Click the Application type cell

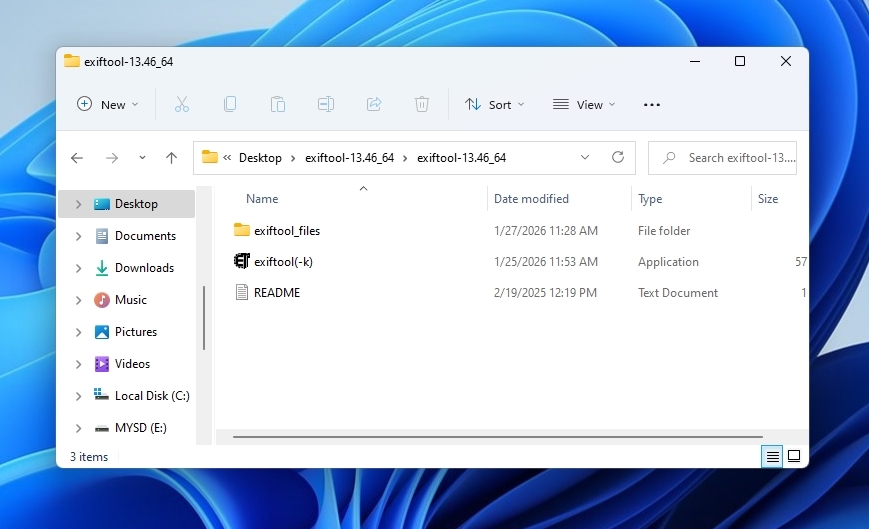click(668, 262)
